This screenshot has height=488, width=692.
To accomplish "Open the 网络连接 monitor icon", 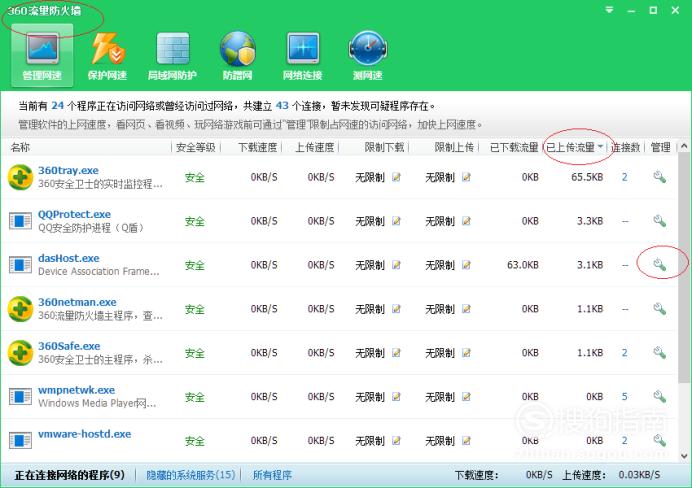I will 303,49.
